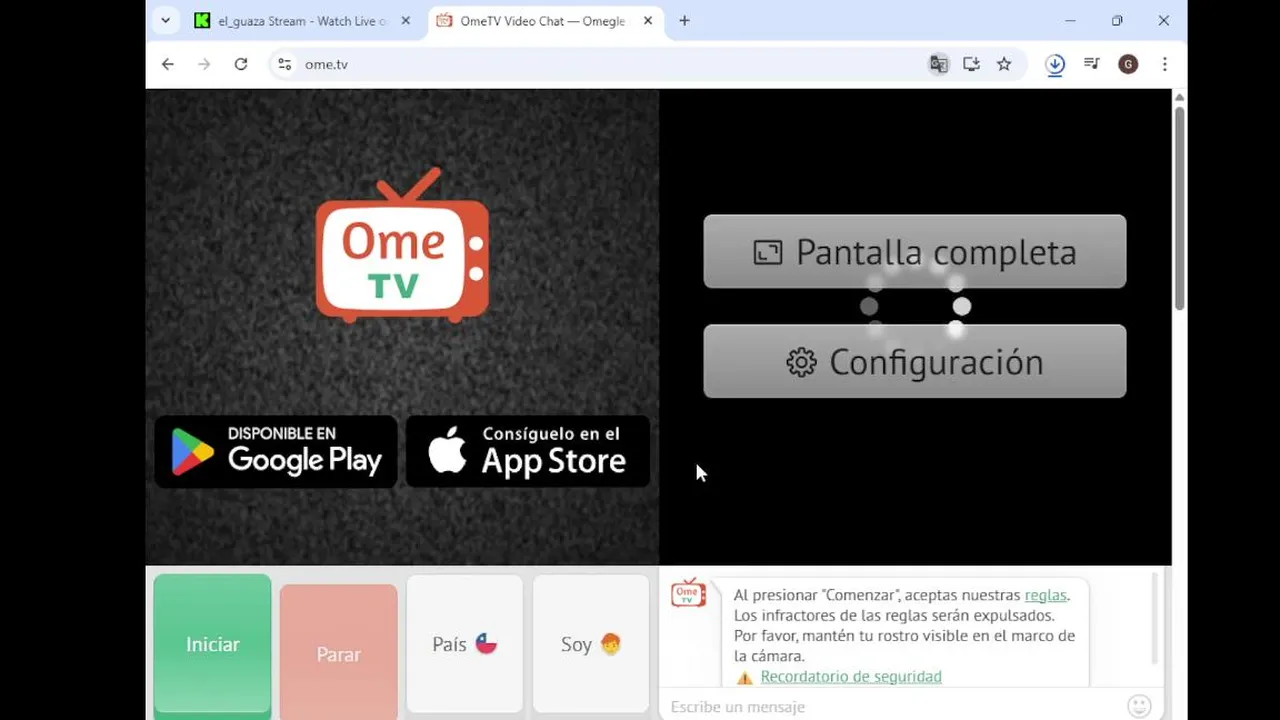Start chatting with the Iniciar button

pos(212,644)
